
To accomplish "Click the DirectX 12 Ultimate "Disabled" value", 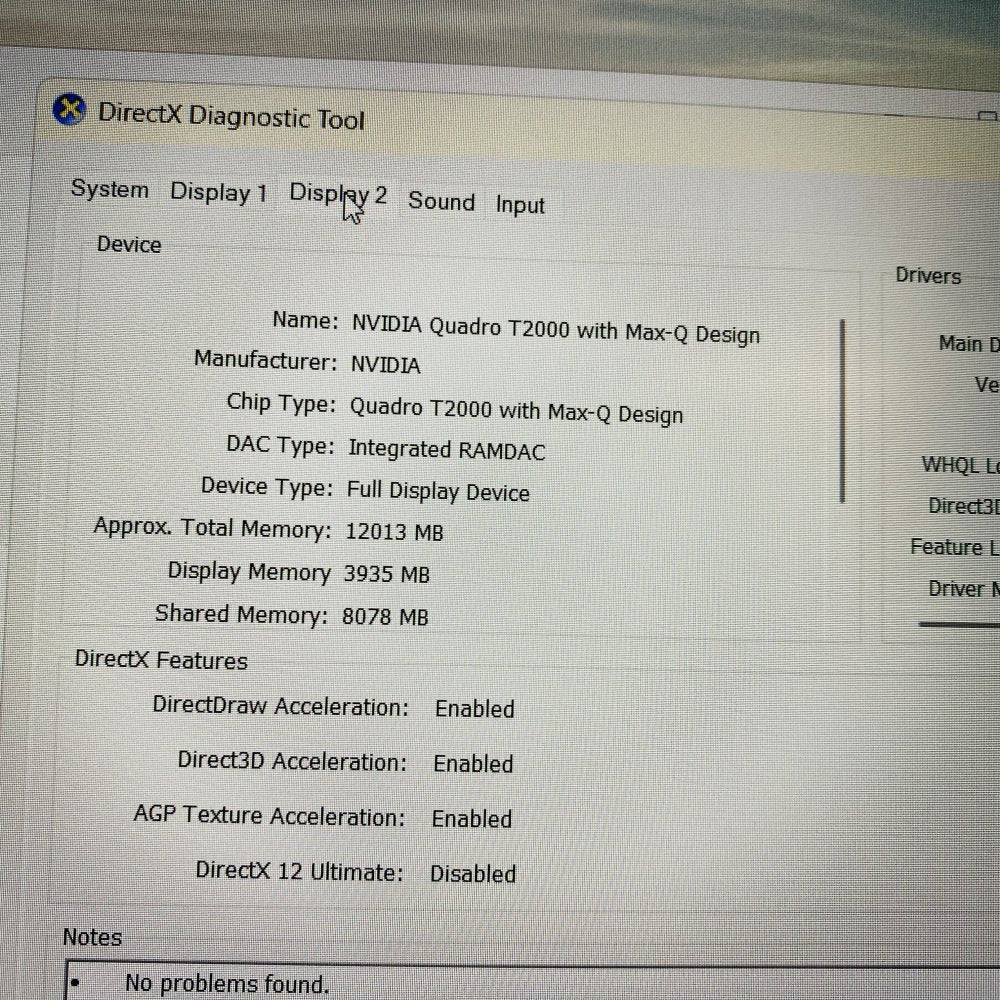I will [x=473, y=873].
